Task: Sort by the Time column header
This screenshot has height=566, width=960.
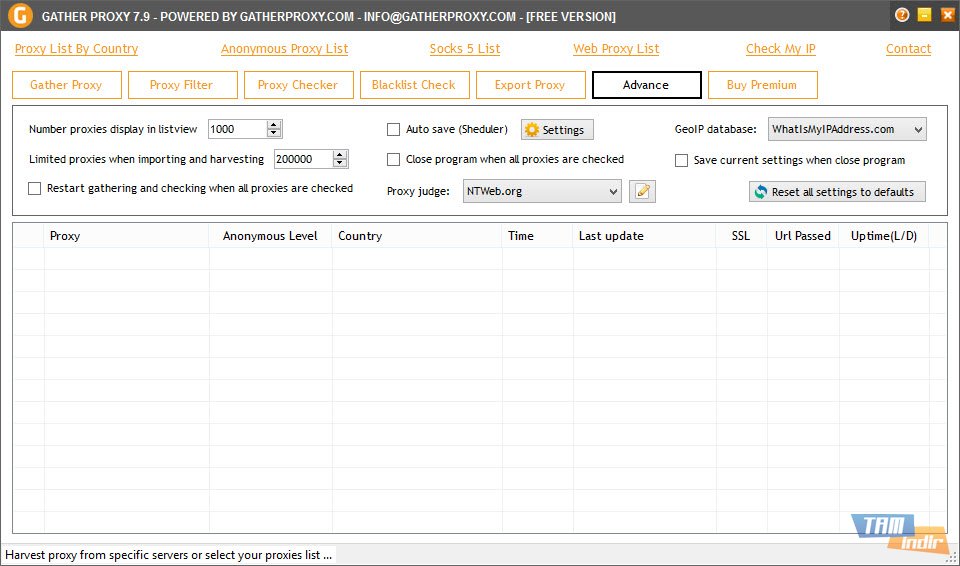Action: (538, 236)
